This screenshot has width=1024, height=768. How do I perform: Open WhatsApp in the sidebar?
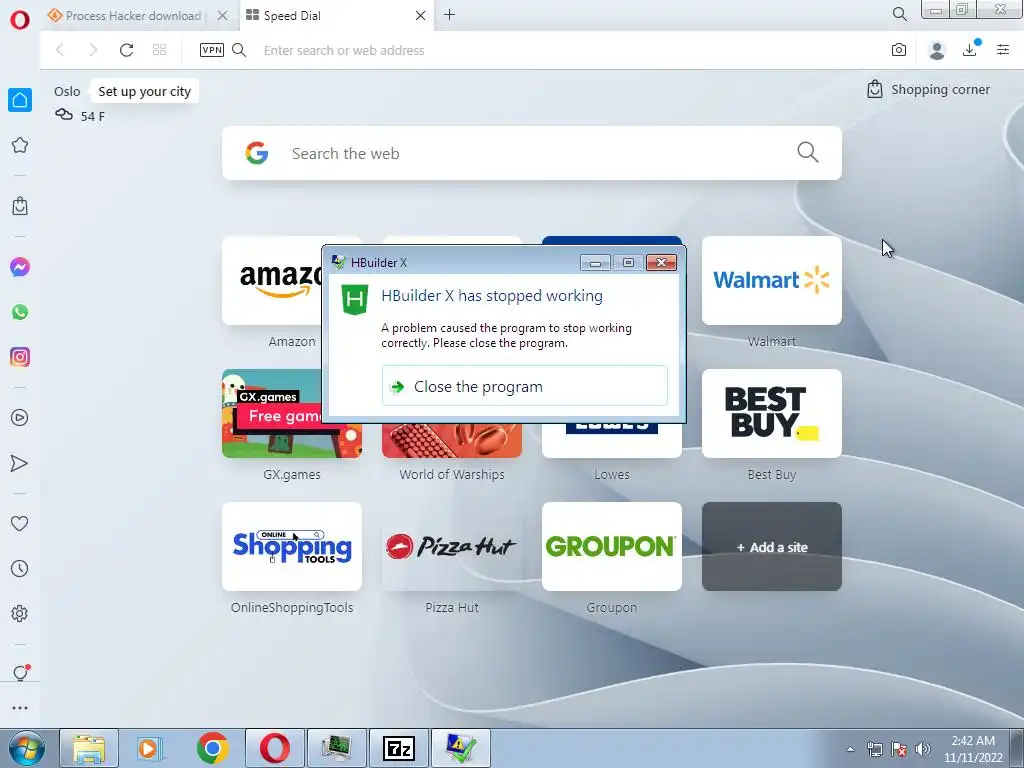click(x=20, y=312)
